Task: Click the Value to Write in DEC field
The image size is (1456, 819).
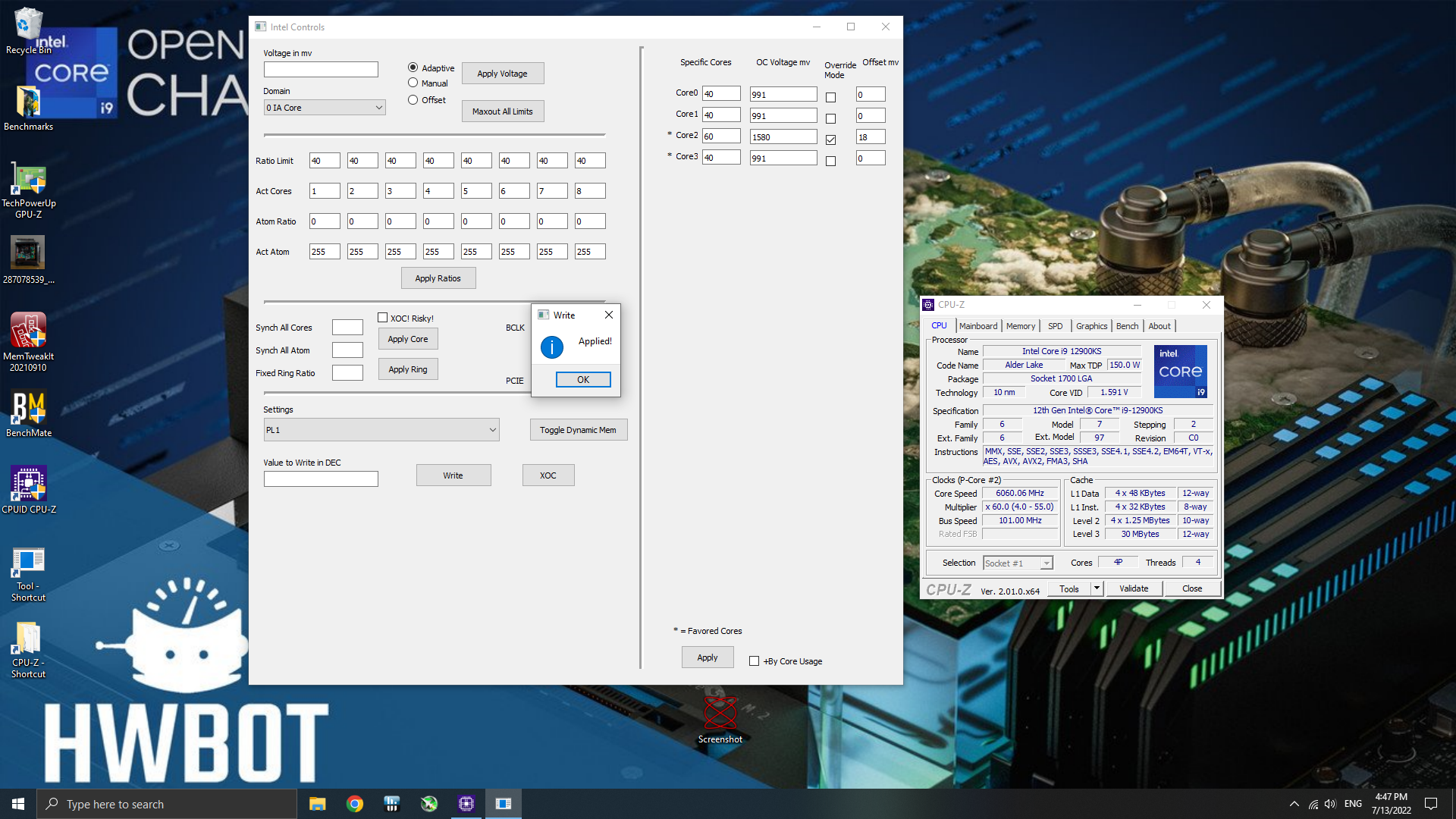Action: tap(321, 479)
